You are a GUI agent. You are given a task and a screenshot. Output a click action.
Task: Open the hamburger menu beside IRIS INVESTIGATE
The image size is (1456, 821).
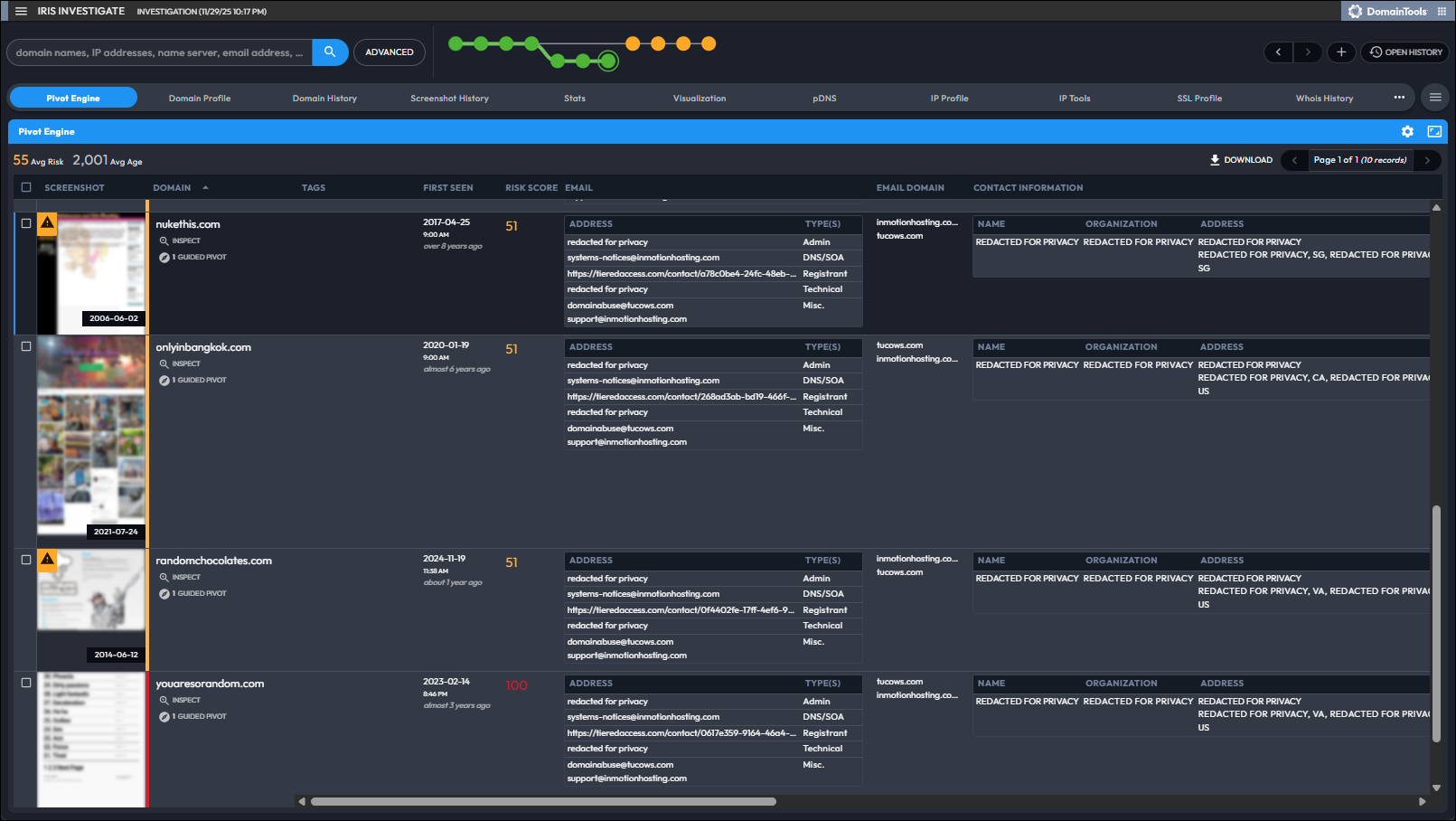pos(21,11)
